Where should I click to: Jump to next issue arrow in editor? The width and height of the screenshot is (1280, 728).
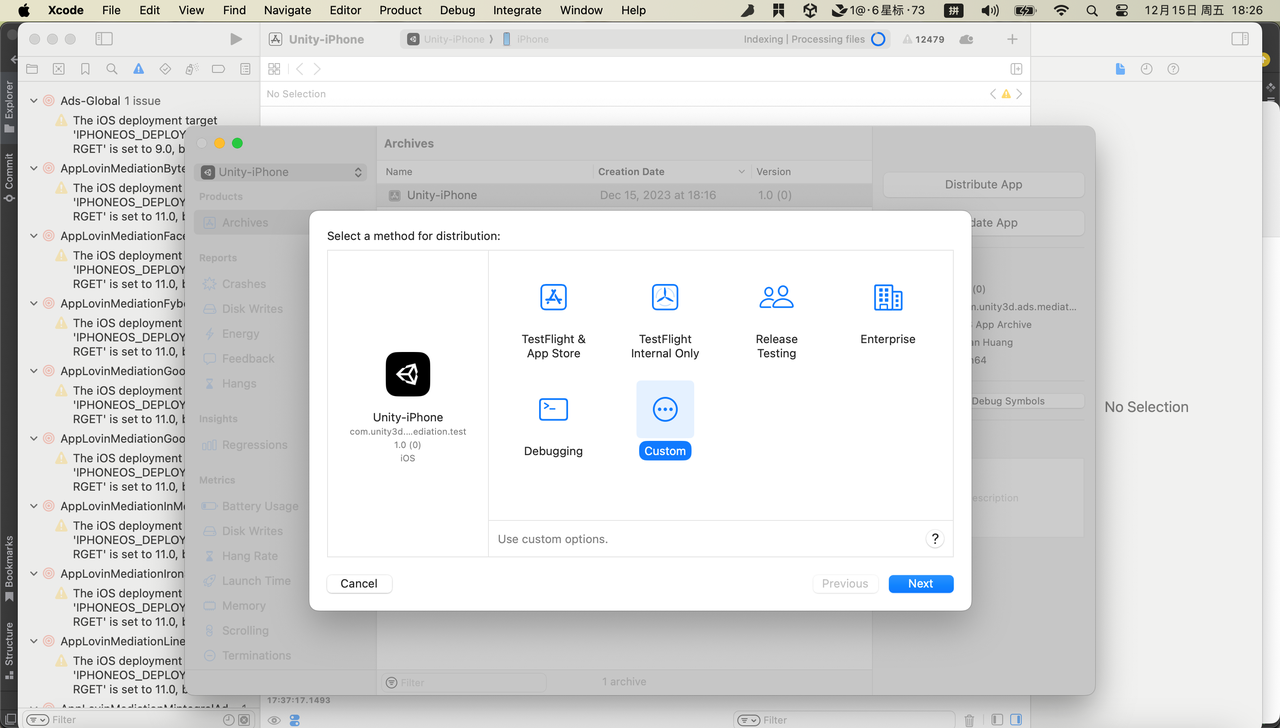[x=1019, y=94]
